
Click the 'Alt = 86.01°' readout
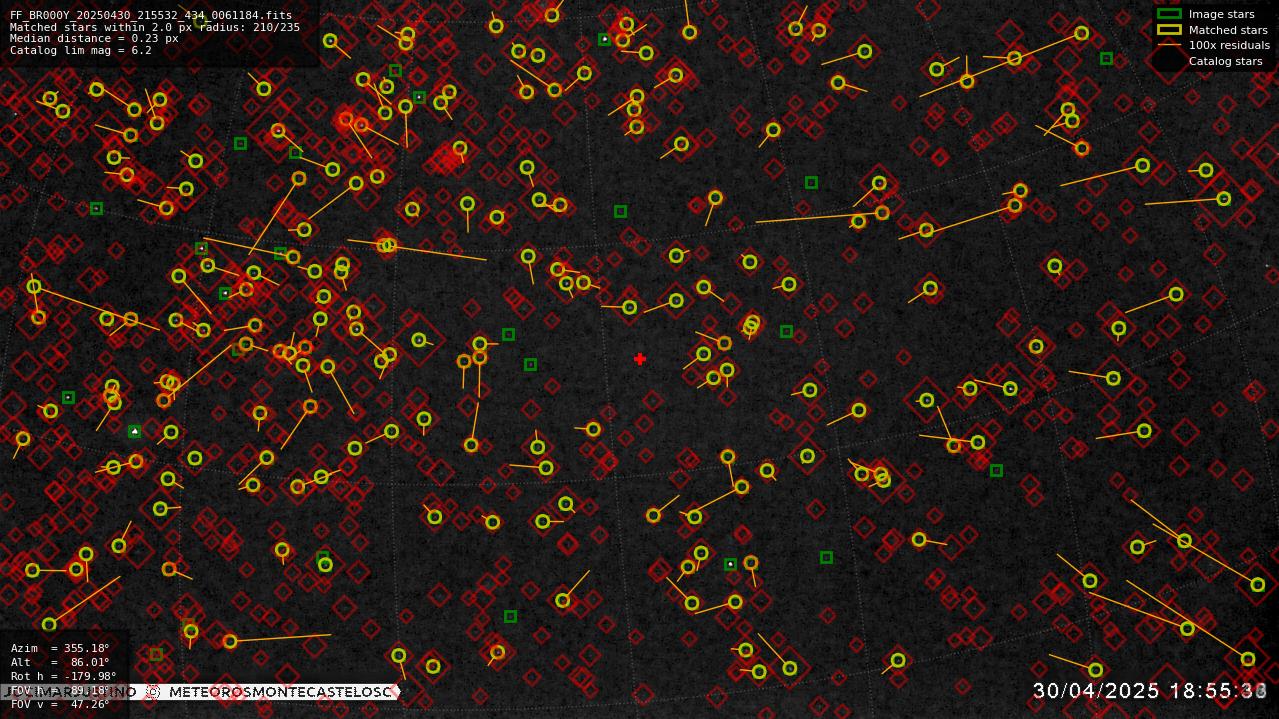click(60, 662)
